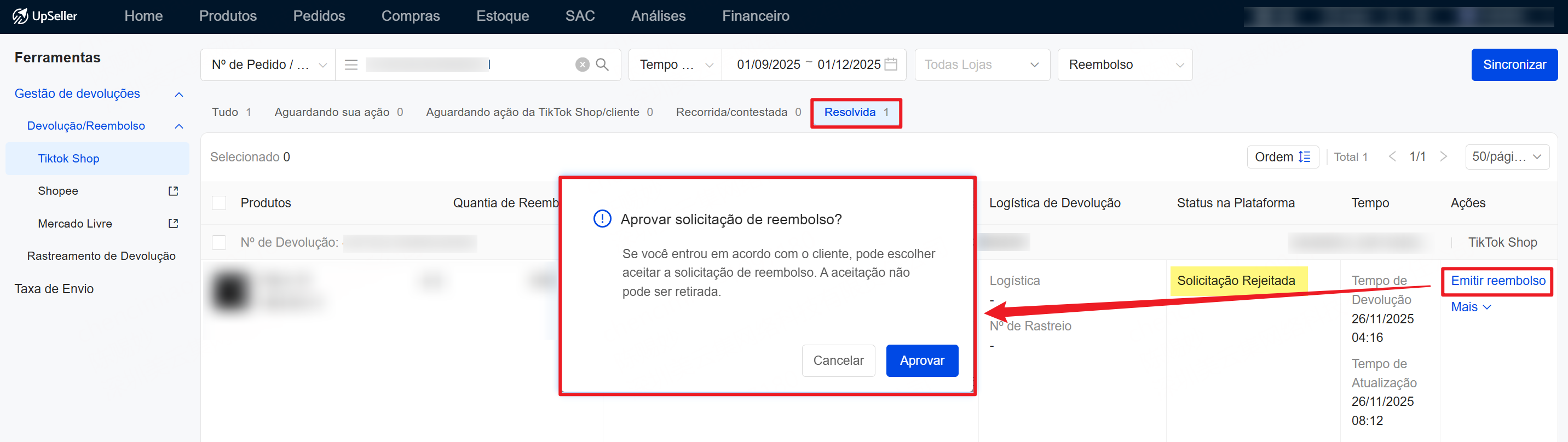
Task: Clear the order number search field
Action: [x=582, y=65]
